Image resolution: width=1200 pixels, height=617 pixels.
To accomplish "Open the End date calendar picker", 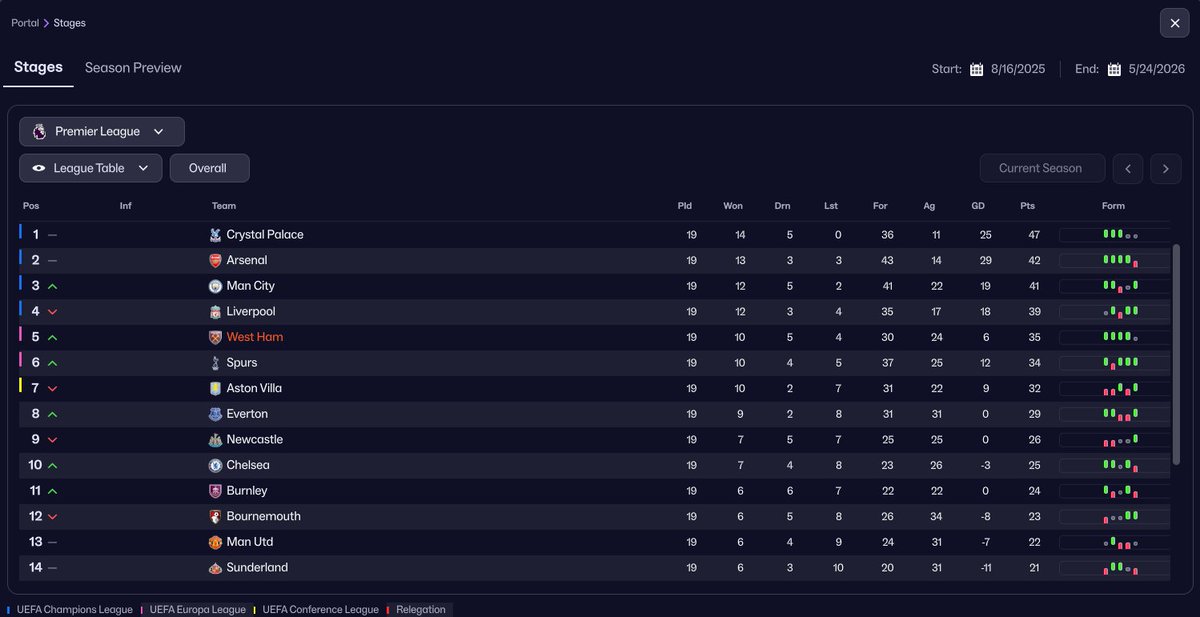I will (x=1113, y=69).
